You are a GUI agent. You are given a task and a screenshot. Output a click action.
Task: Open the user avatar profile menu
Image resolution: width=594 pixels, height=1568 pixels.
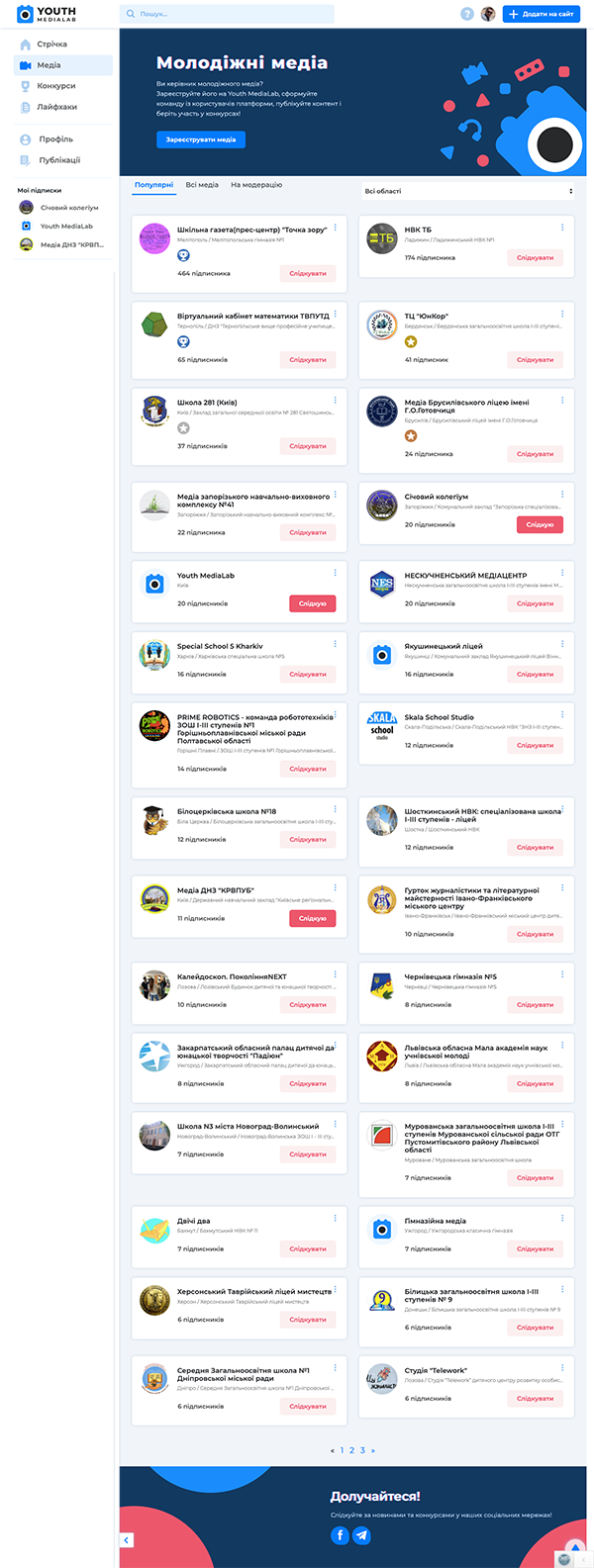488,14
